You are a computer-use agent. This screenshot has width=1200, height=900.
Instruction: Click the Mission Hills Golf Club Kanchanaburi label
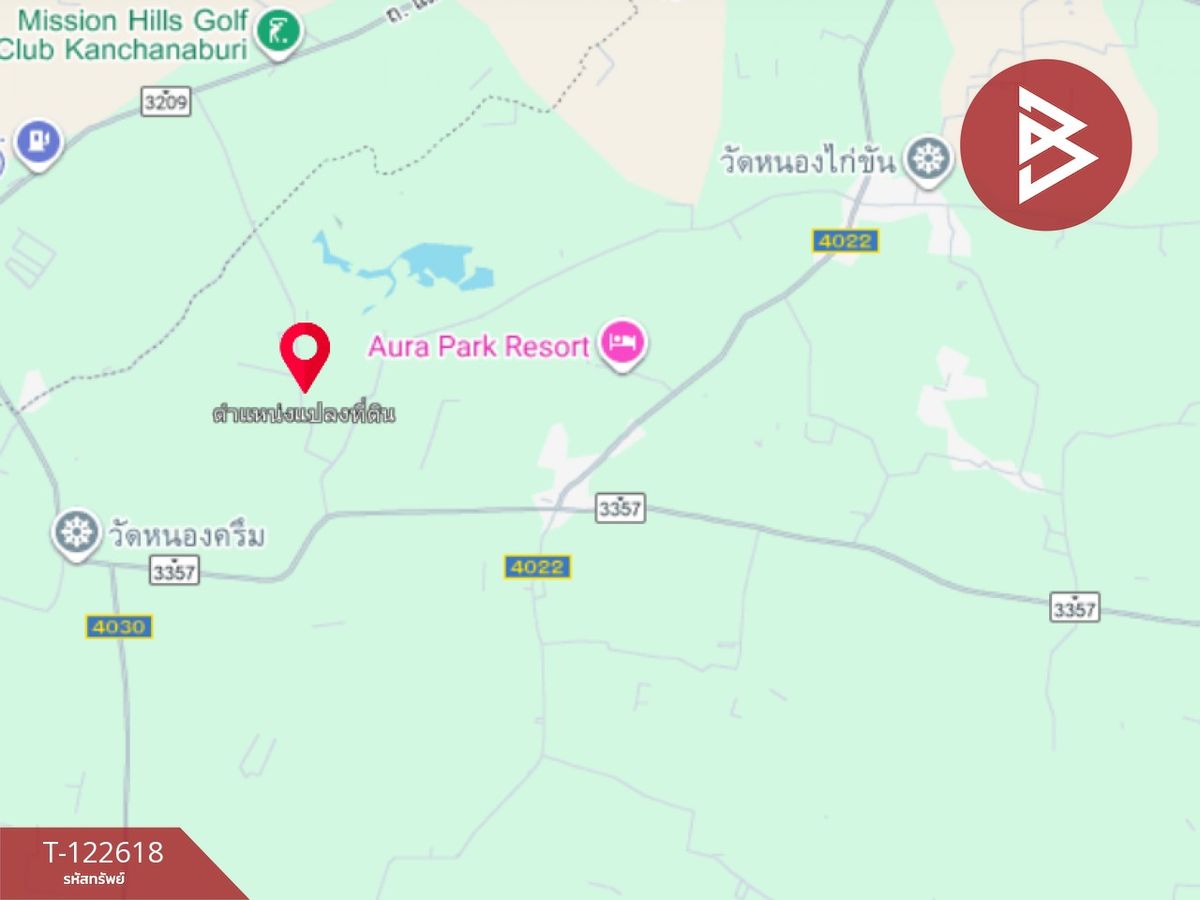[124, 34]
